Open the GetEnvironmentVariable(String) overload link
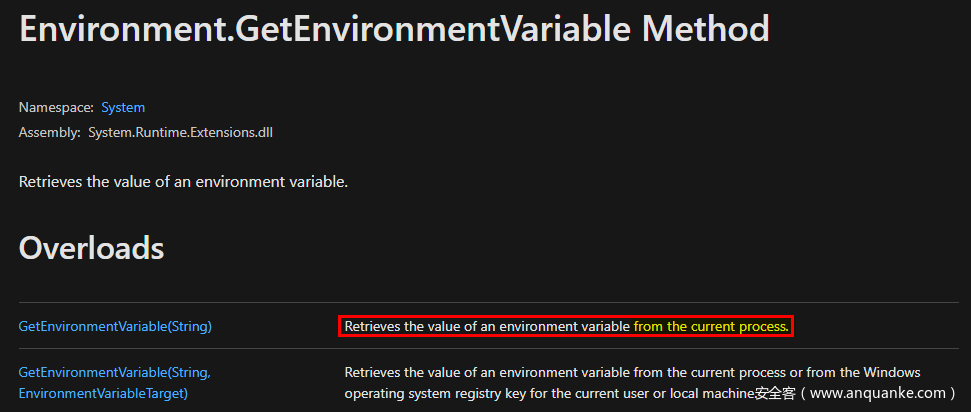 (x=115, y=326)
